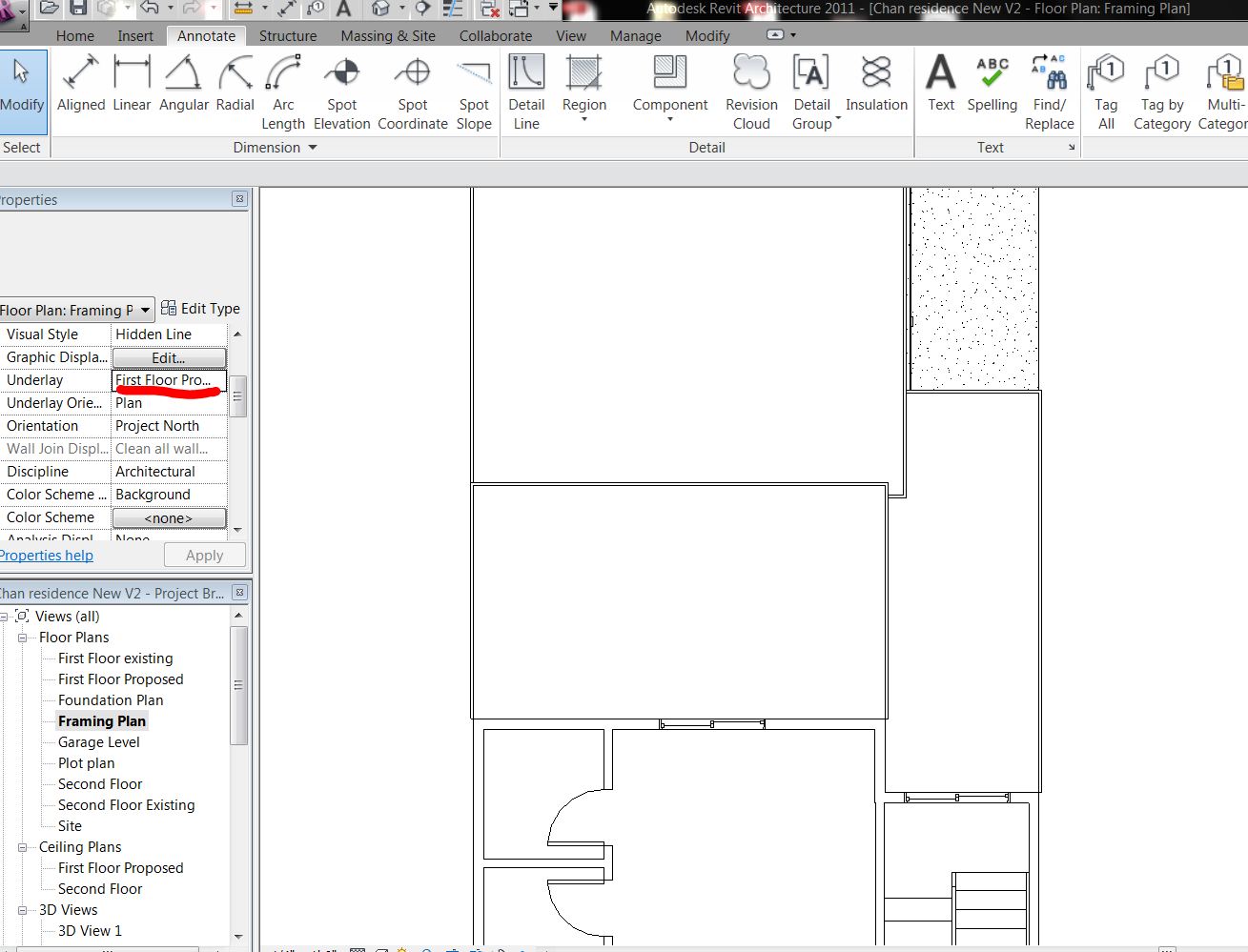Select the Revision Cloud tool
Viewport: 1248px width, 952px height.
tap(751, 93)
